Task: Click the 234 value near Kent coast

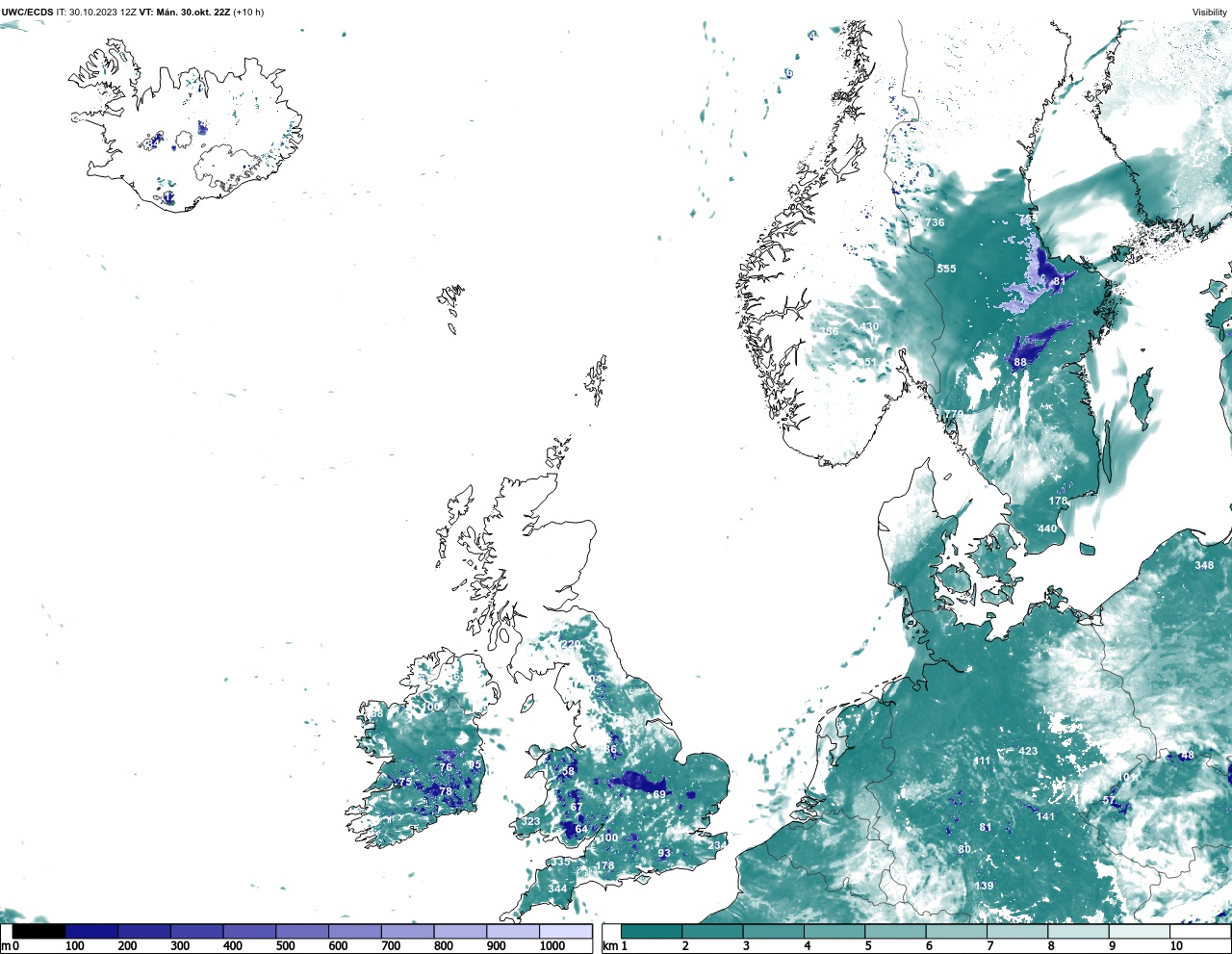Action: point(717,845)
